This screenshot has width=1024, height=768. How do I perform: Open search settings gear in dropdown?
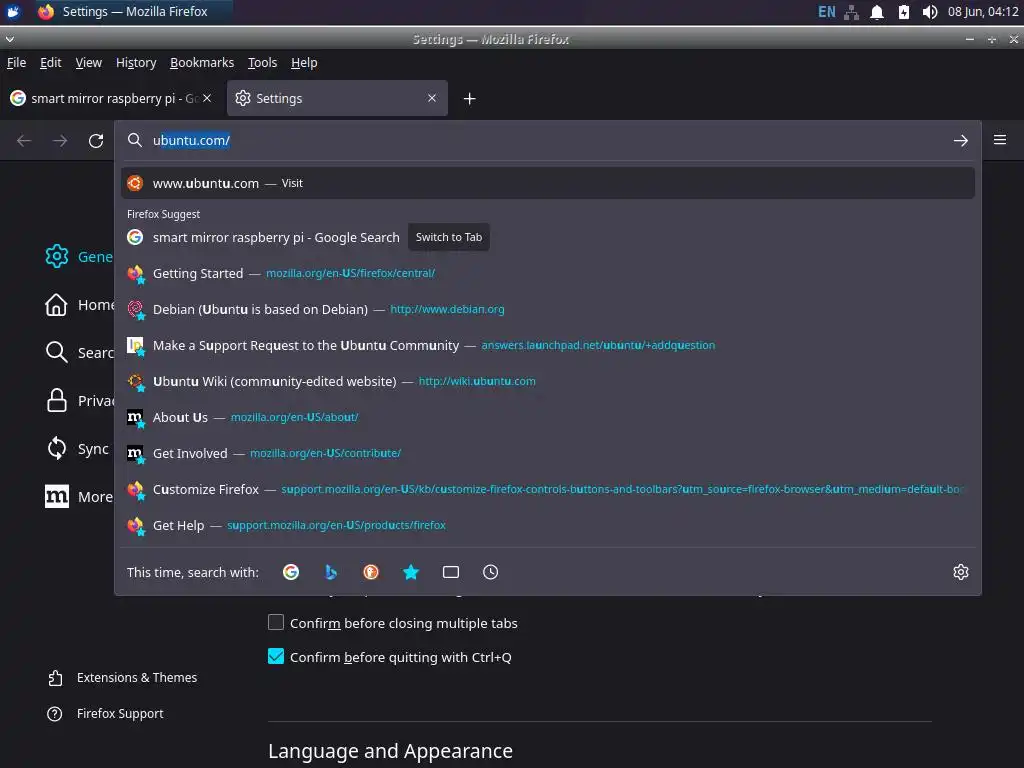tap(961, 572)
